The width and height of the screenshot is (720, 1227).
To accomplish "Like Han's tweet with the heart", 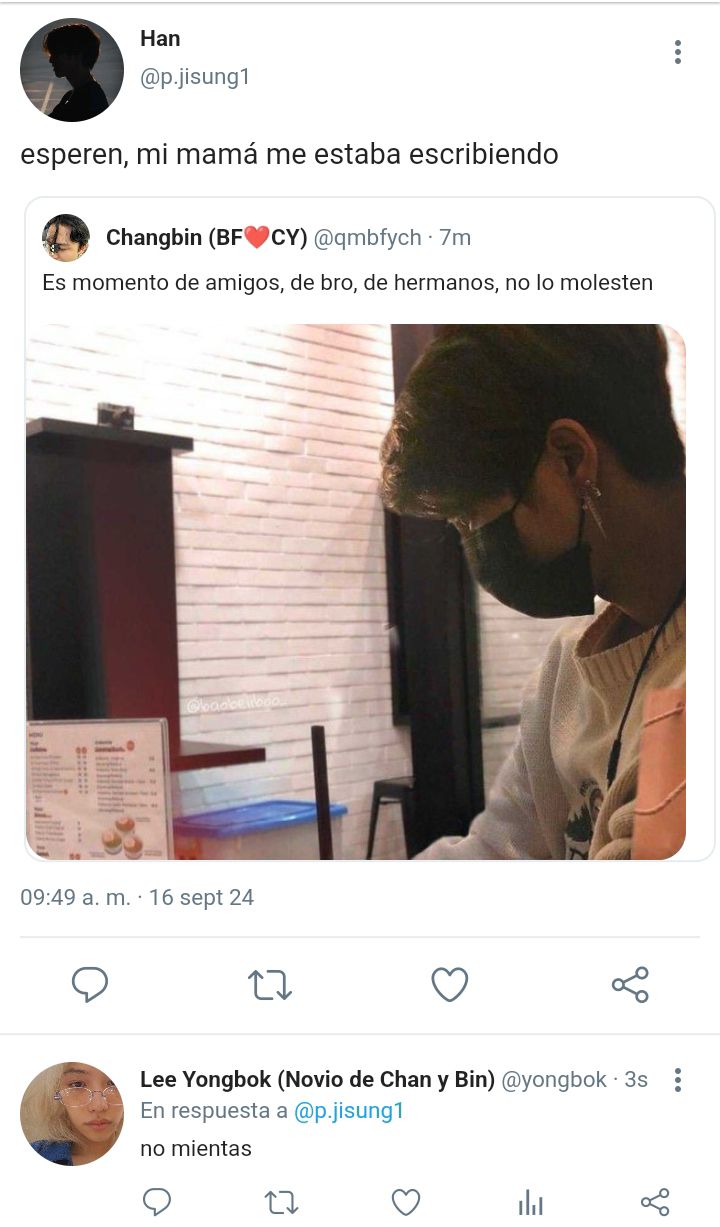I will [x=450, y=985].
